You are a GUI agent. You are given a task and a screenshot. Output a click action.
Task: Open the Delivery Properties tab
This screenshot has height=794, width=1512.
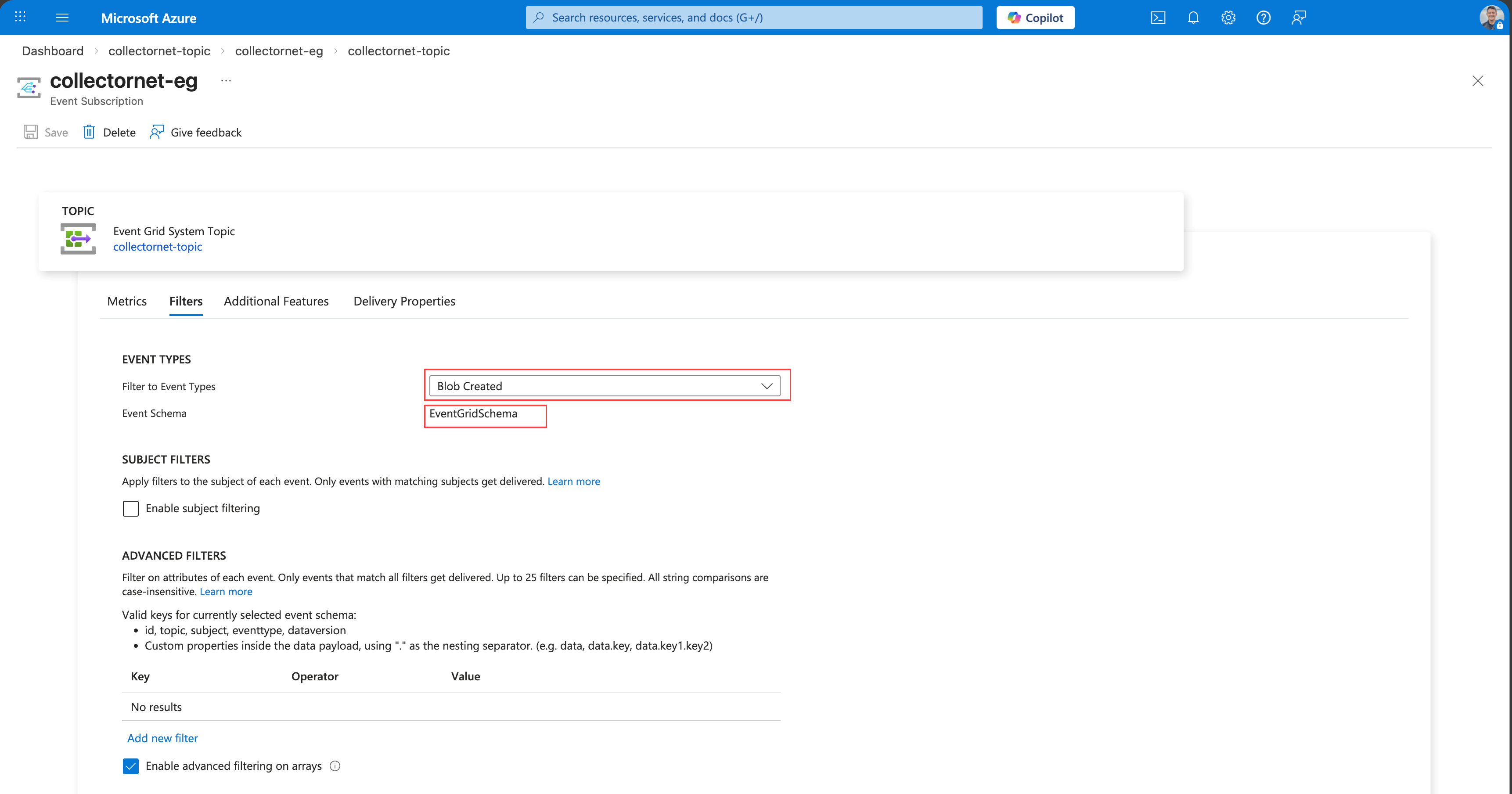pos(404,301)
